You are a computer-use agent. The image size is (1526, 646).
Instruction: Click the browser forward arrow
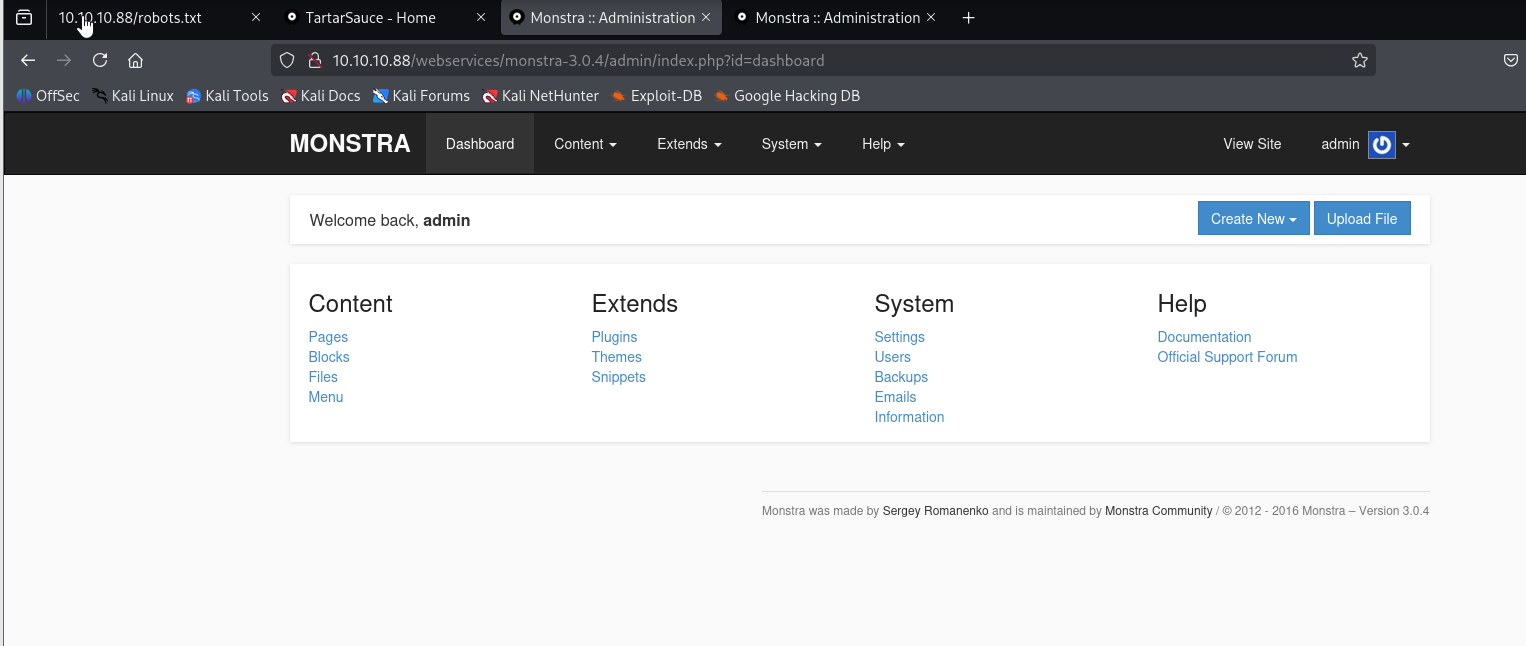click(x=64, y=60)
